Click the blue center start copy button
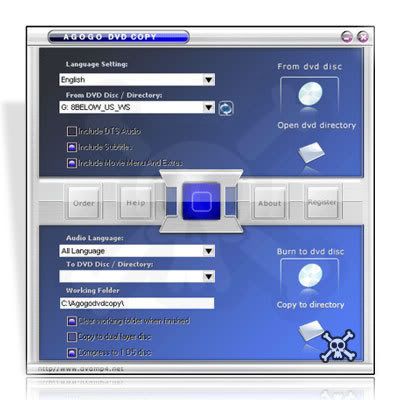 [201, 201]
